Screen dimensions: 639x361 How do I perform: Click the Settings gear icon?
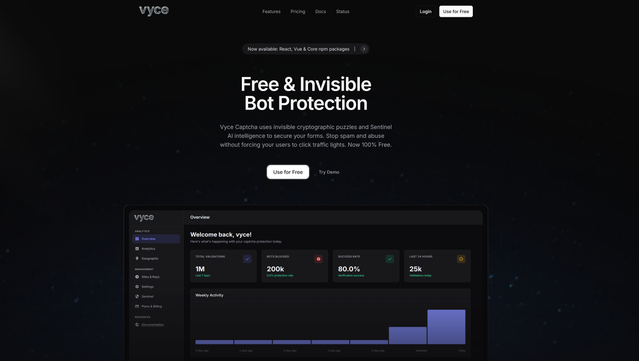[137, 286]
